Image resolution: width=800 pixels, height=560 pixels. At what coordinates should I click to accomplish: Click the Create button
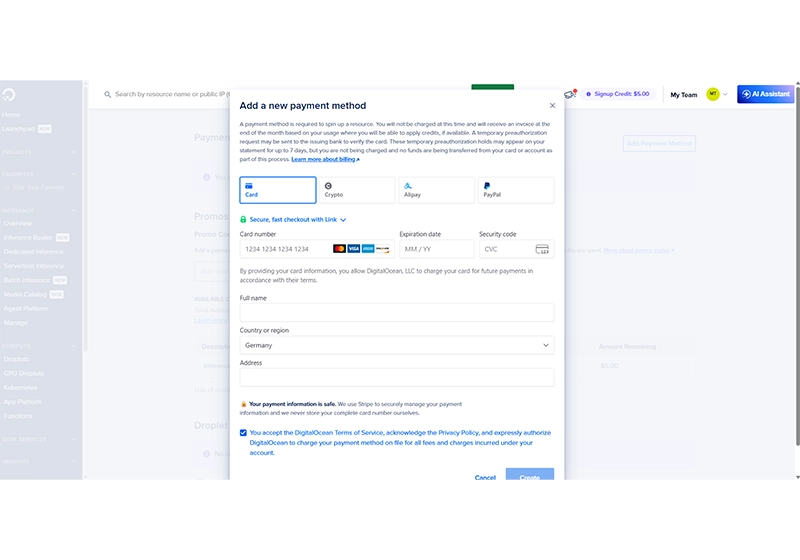tap(530, 474)
